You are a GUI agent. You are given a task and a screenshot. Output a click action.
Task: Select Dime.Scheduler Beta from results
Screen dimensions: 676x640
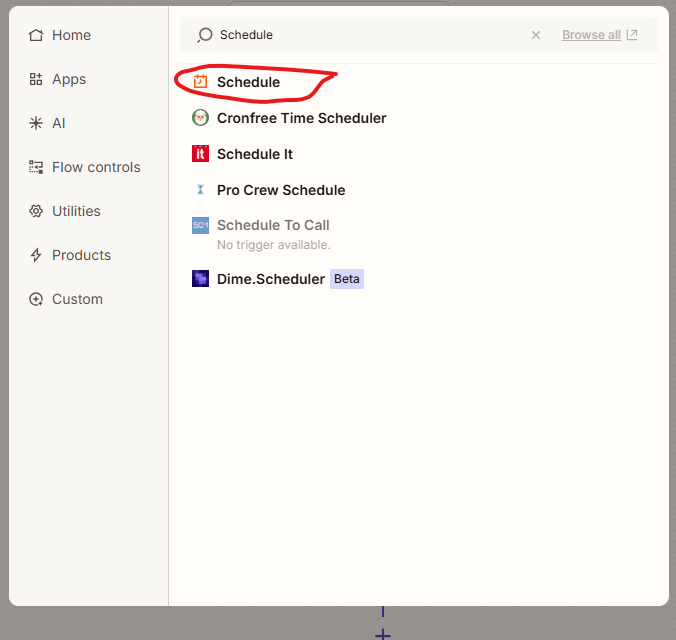(271, 279)
